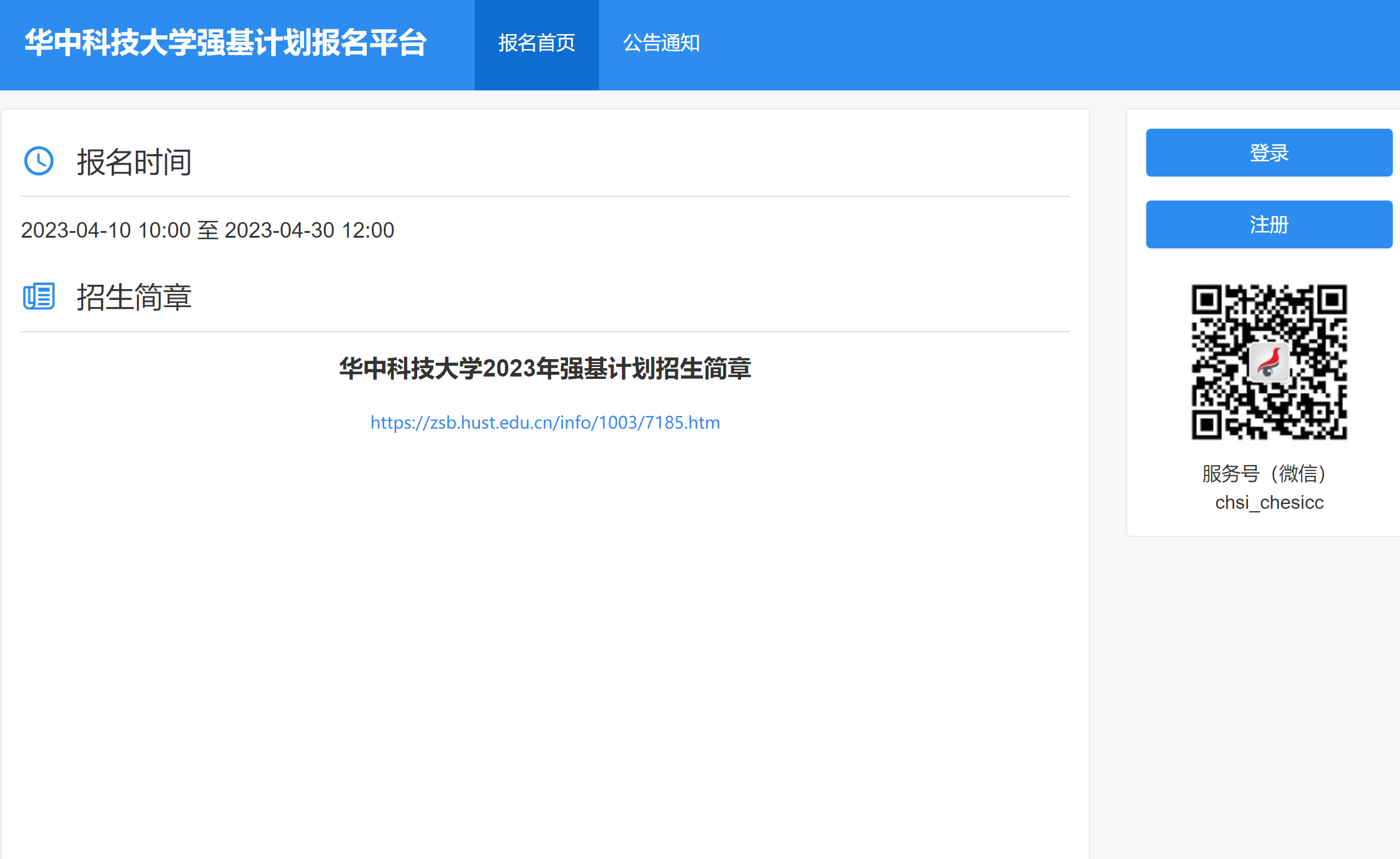Switch to the 公告通知 tab

[x=661, y=44]
